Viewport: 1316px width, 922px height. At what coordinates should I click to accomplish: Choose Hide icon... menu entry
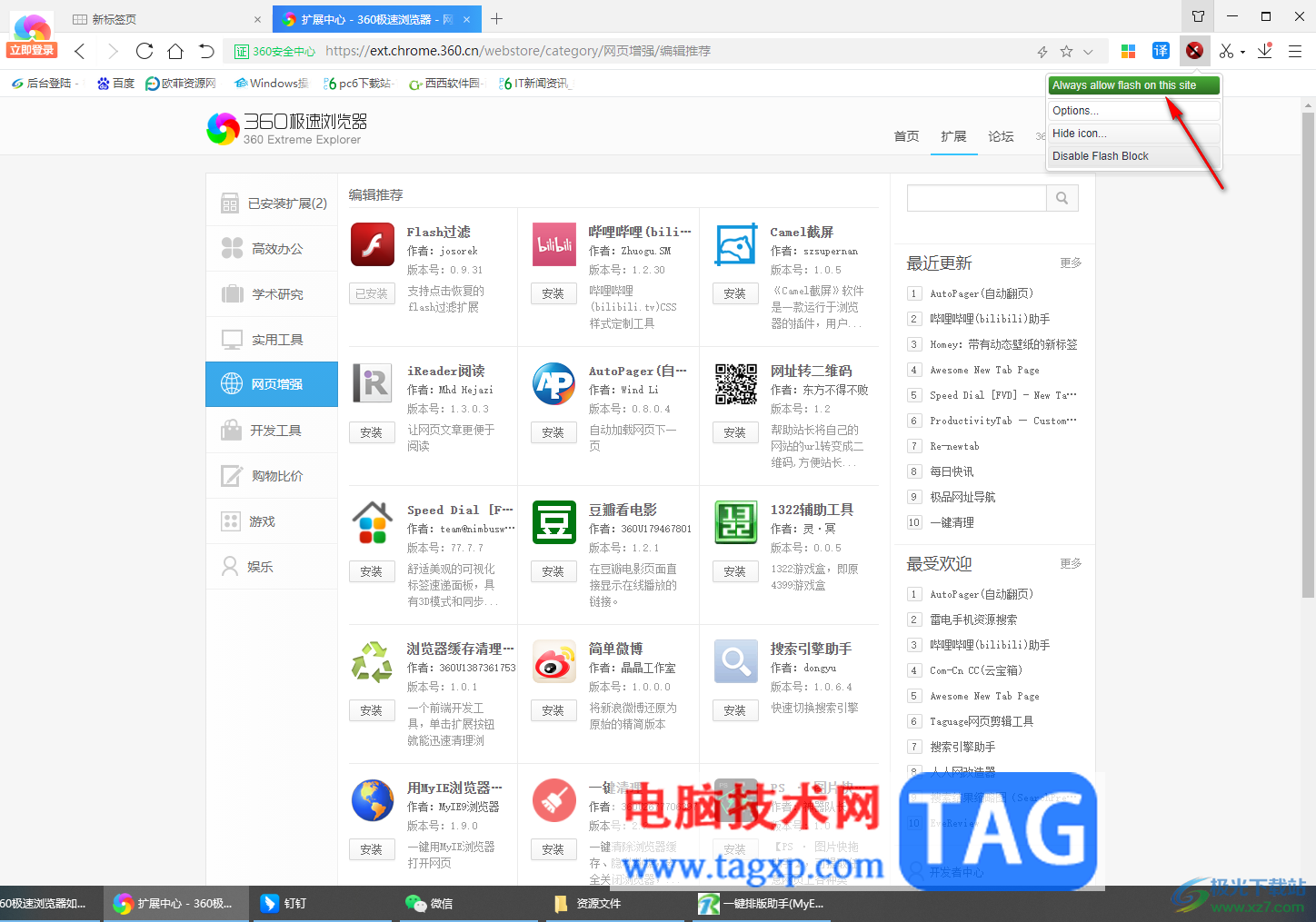1133,134
